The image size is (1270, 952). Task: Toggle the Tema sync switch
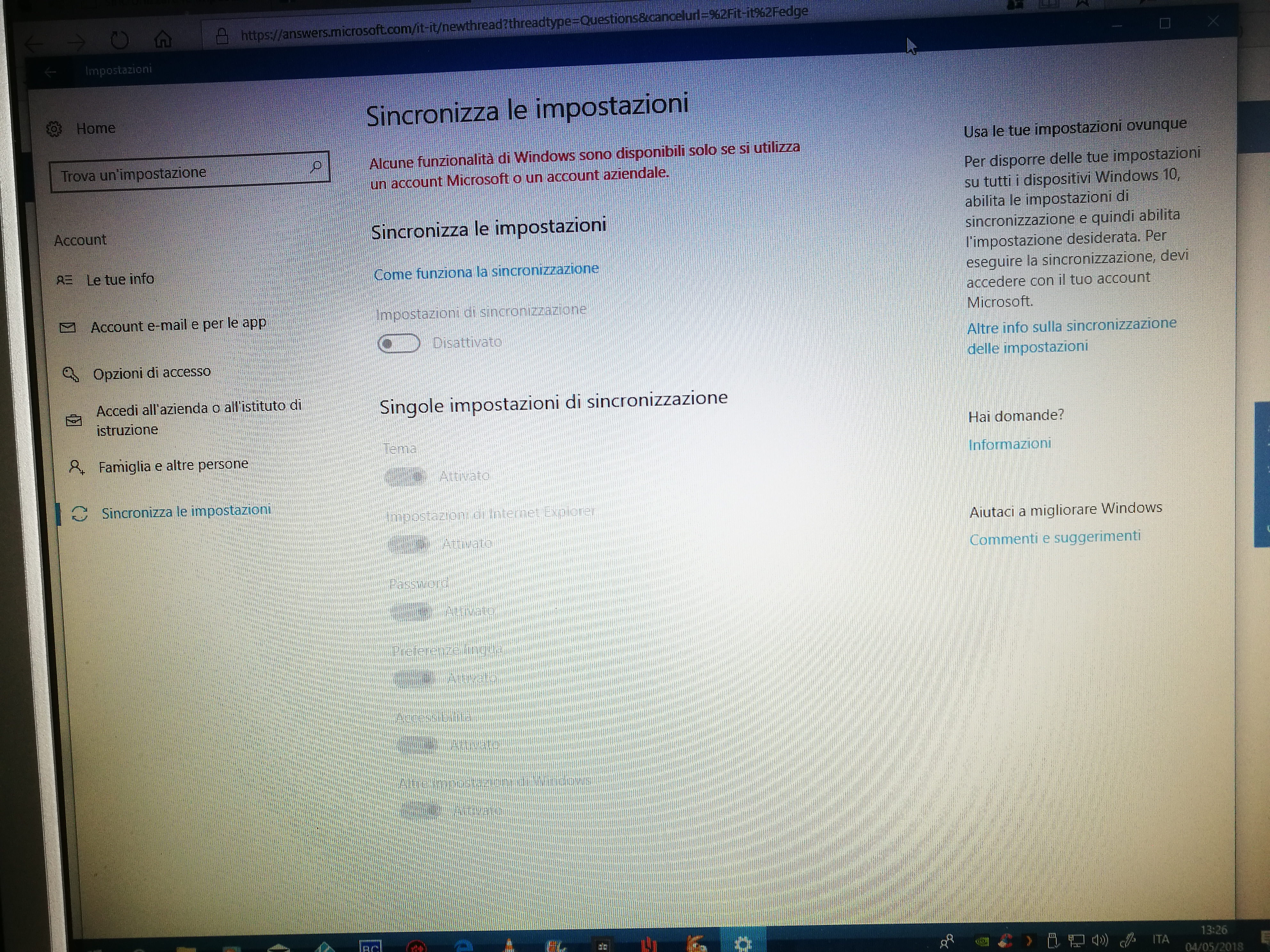(405, 476)
